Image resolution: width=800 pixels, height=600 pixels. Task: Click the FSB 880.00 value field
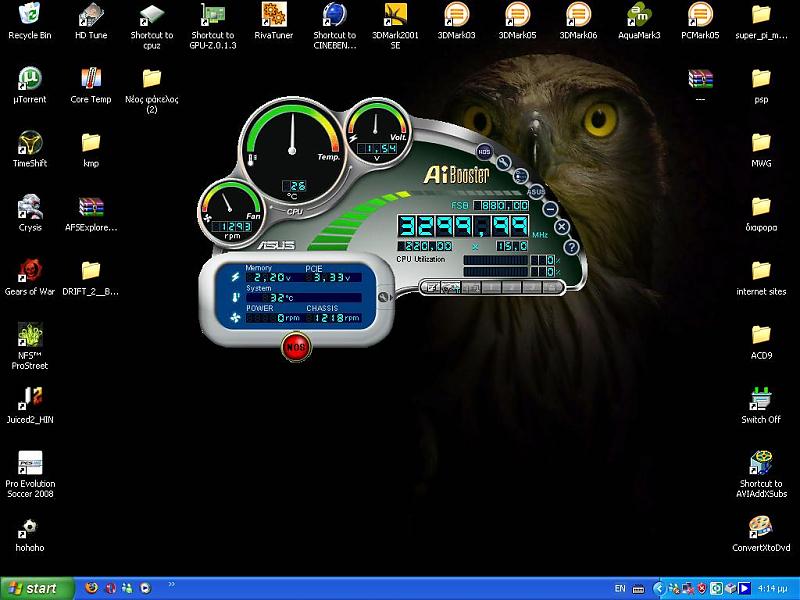pos(502,205)
